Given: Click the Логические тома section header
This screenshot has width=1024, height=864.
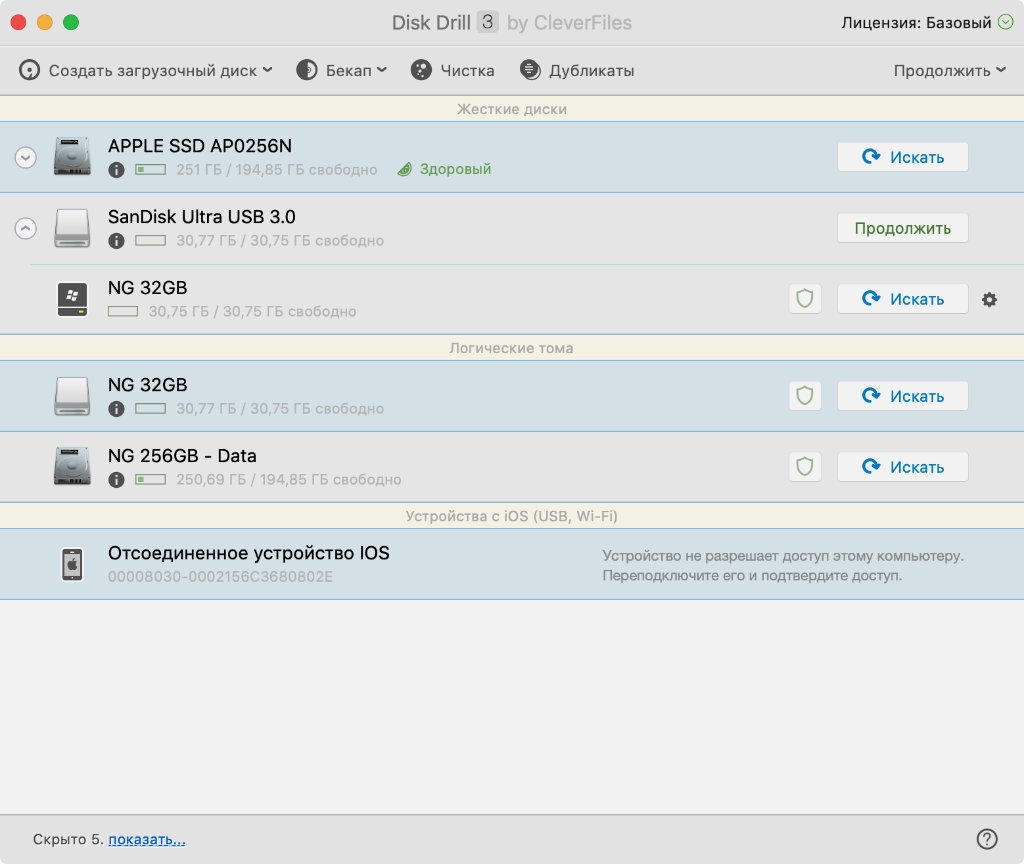Looking at the screenshot, I should (x=512, y=348).
